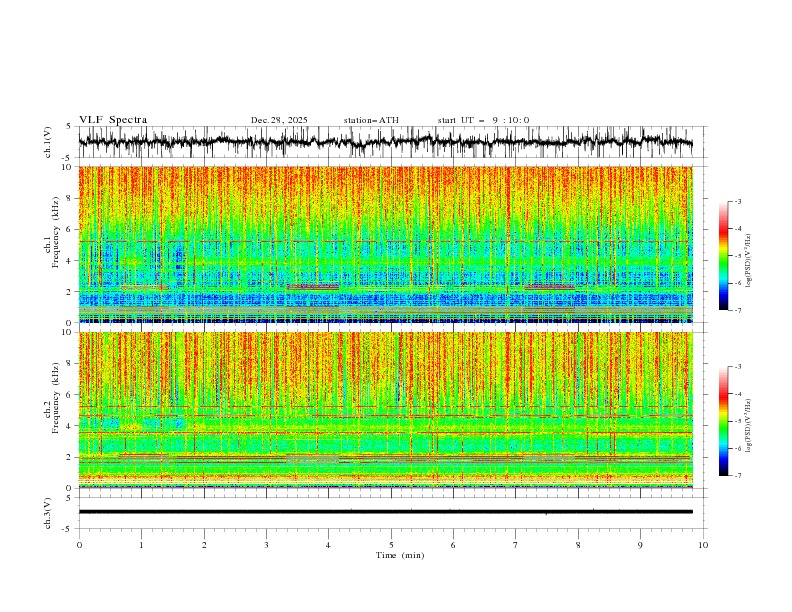Click the 9 minute tick label on time axis
Image resolution: width=792 pixels, height=612 pixels.
(640, 545)
